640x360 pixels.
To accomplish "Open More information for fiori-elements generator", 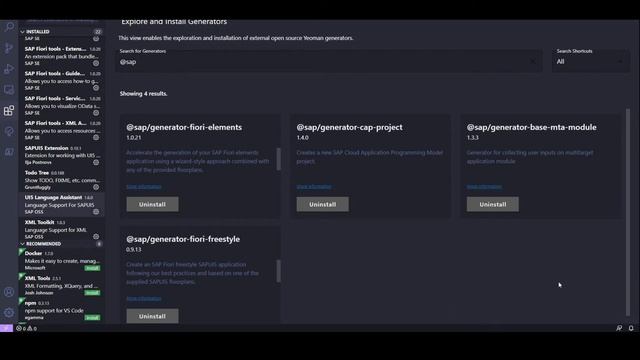I will click(x=144, y=187).
